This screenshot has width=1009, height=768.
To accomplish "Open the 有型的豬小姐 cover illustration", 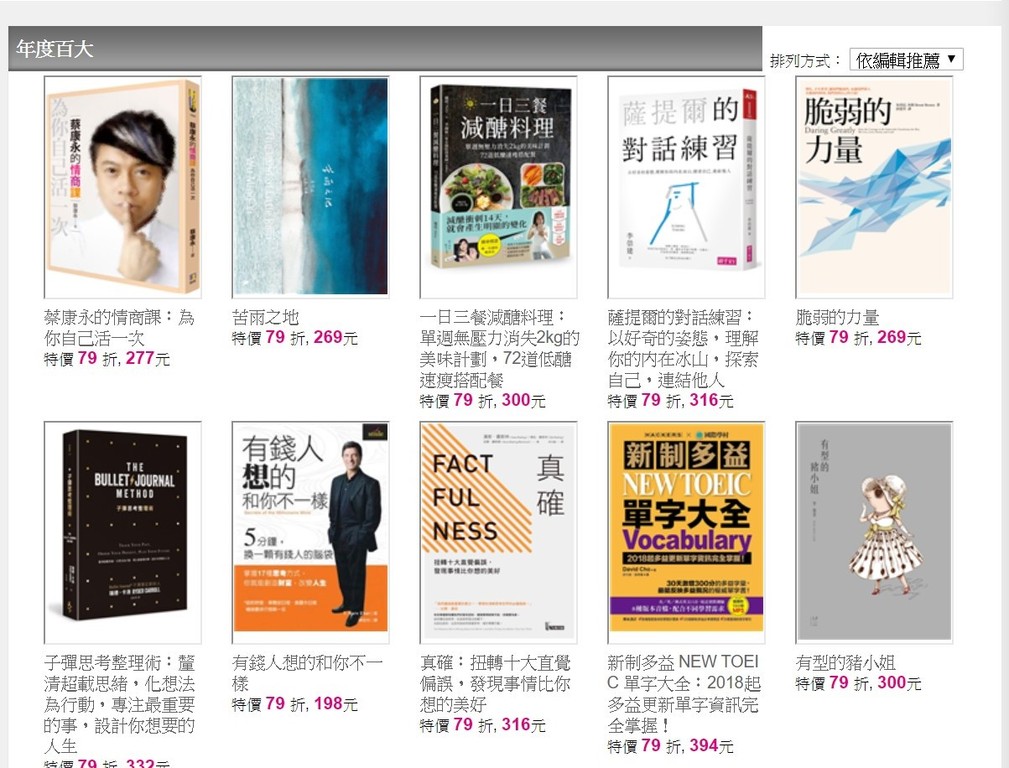I will pyautogui.click(x=874, y=532).
